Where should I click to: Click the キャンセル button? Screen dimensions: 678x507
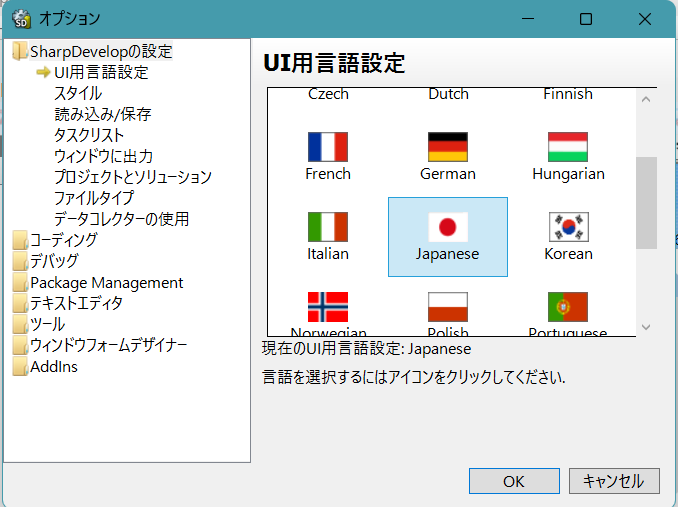614,481
